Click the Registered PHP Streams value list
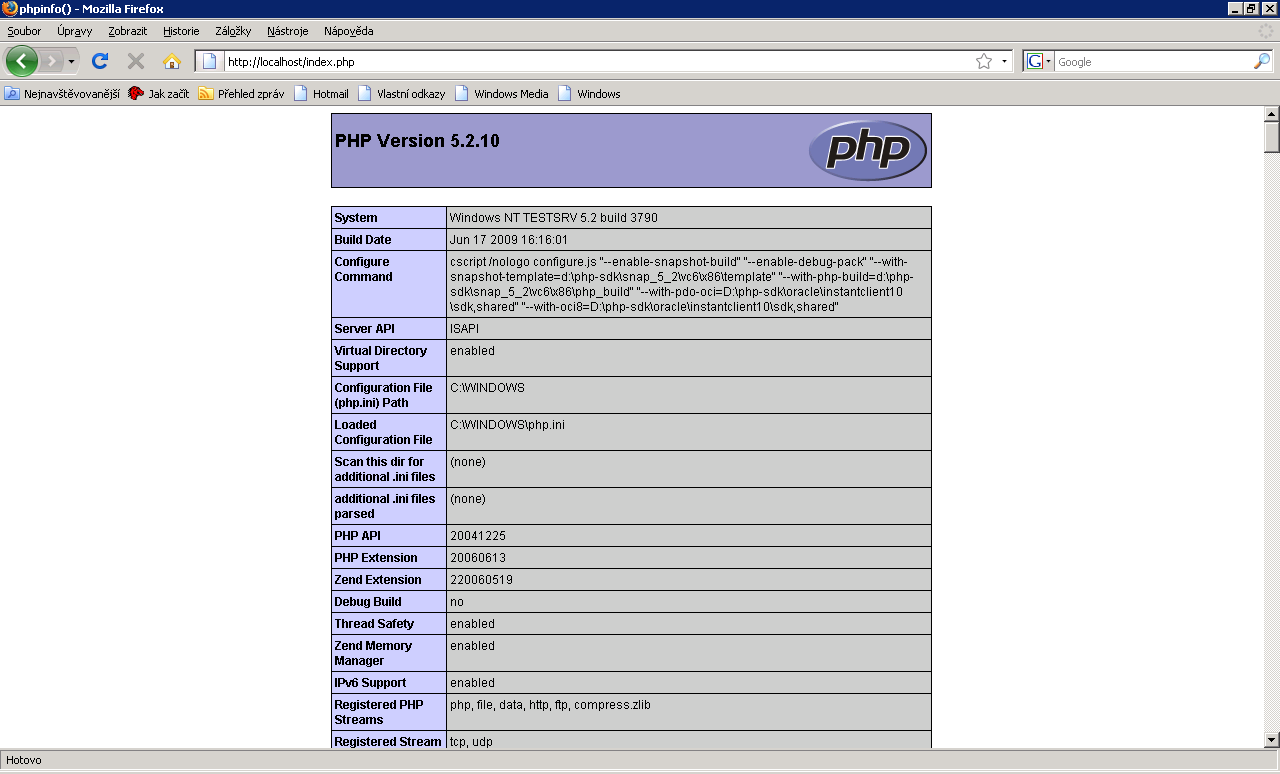1280x774 pixels. click(550, 705)
